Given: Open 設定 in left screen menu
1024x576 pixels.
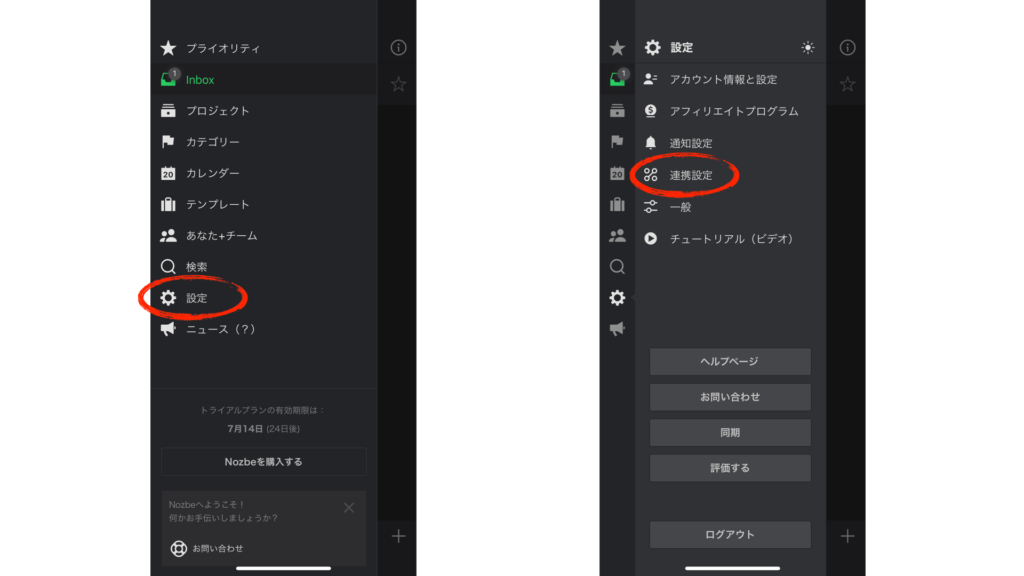Looking at the screenshot, I should coord(264,298).
